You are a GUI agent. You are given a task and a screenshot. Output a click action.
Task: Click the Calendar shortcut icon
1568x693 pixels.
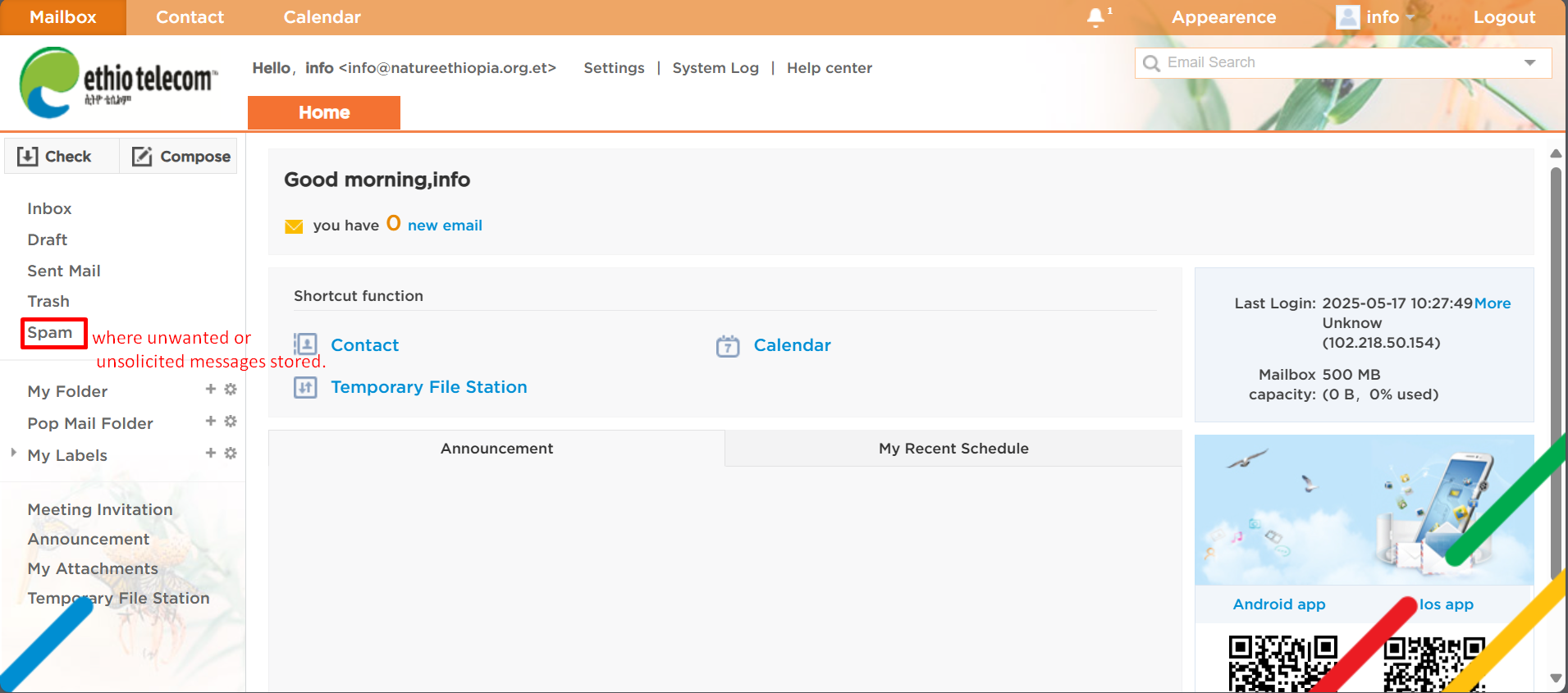click(x=728, y=346)
